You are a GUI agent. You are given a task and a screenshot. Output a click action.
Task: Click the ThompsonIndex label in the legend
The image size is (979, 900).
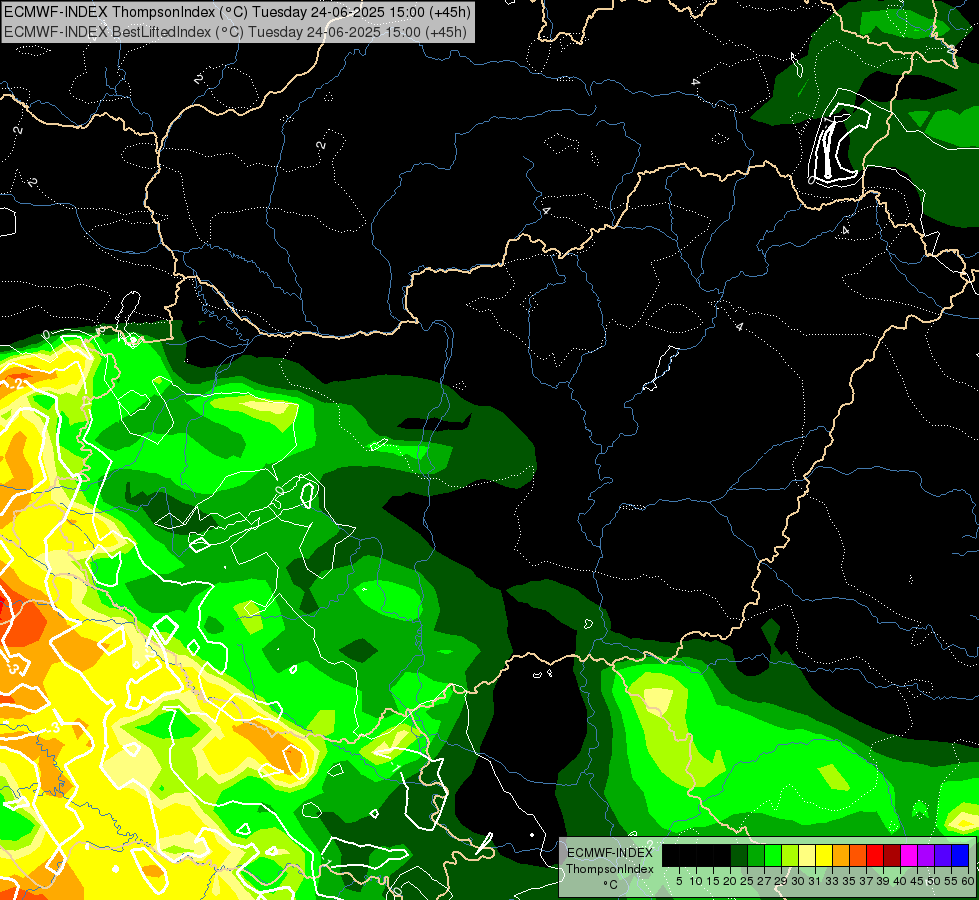610,869
